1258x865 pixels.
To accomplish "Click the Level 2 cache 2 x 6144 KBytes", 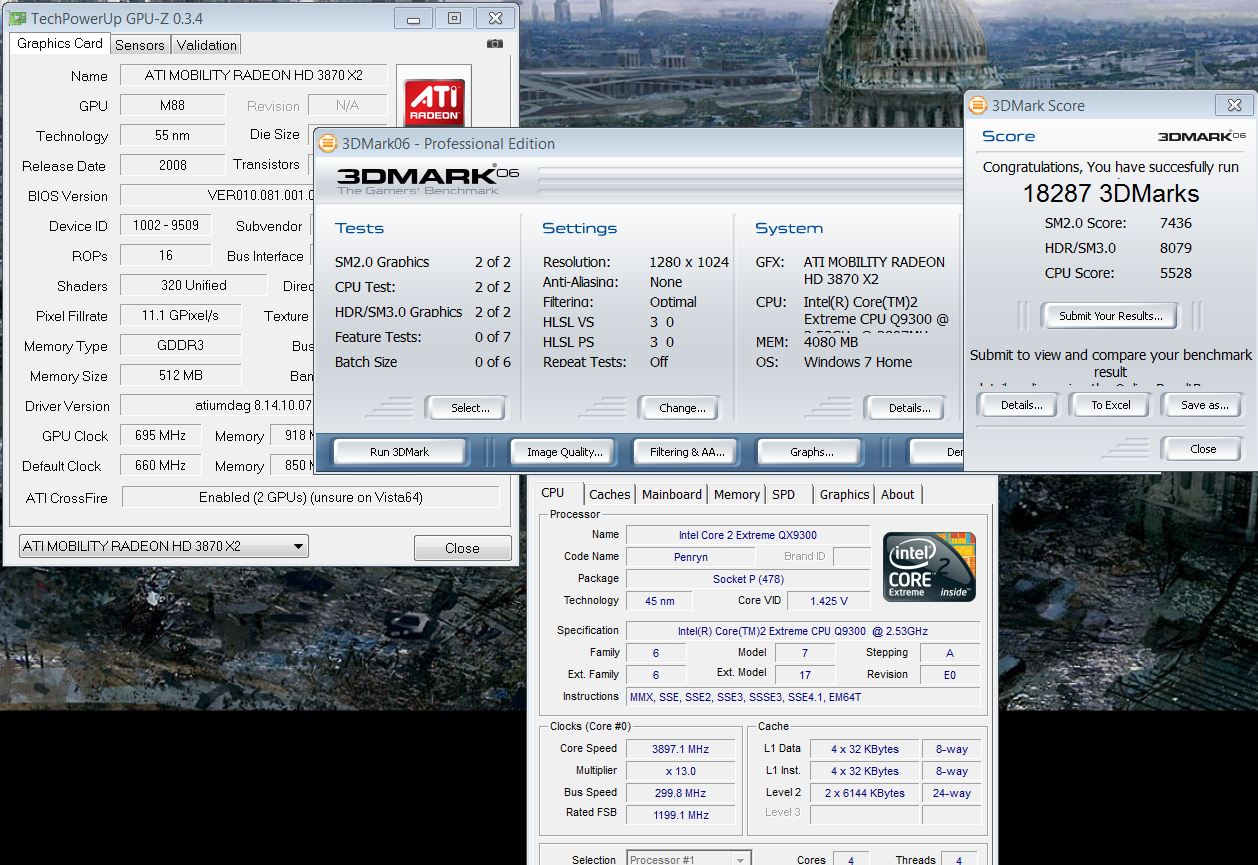I will (x=864, y=792).
